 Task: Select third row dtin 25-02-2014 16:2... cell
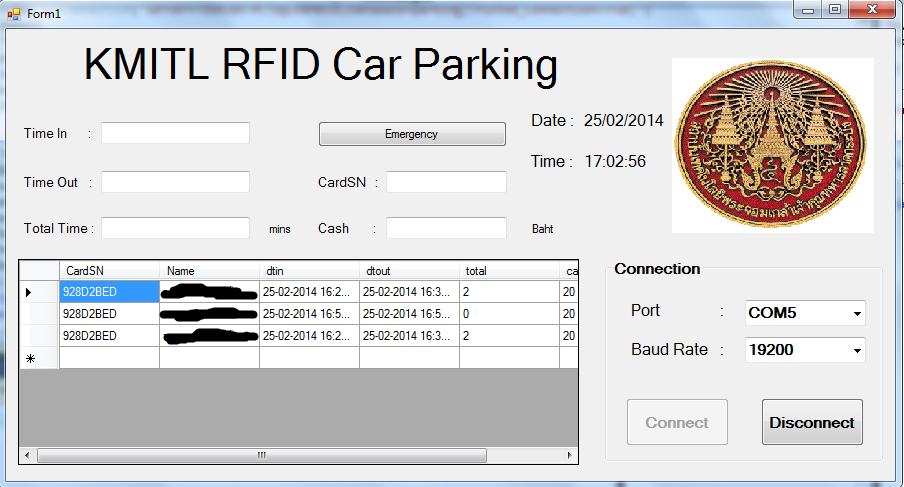click(x=310, y=335)
